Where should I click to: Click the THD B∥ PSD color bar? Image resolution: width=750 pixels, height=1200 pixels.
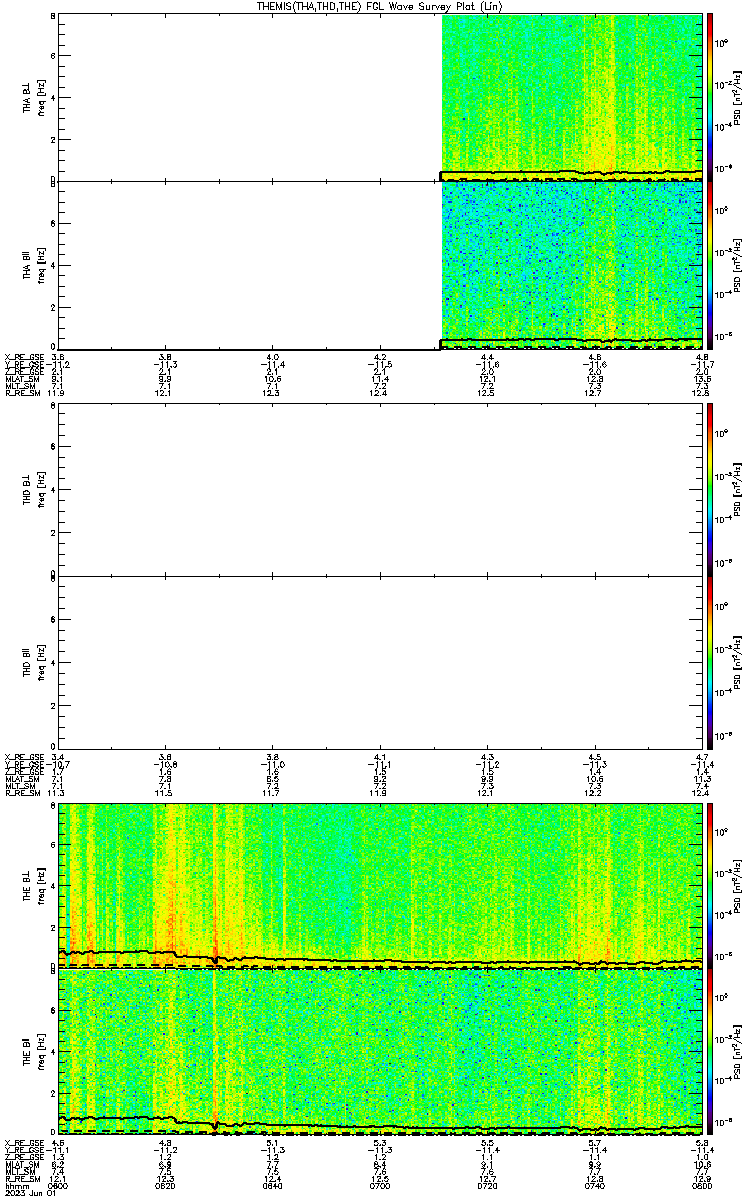[x=711, y=661]
